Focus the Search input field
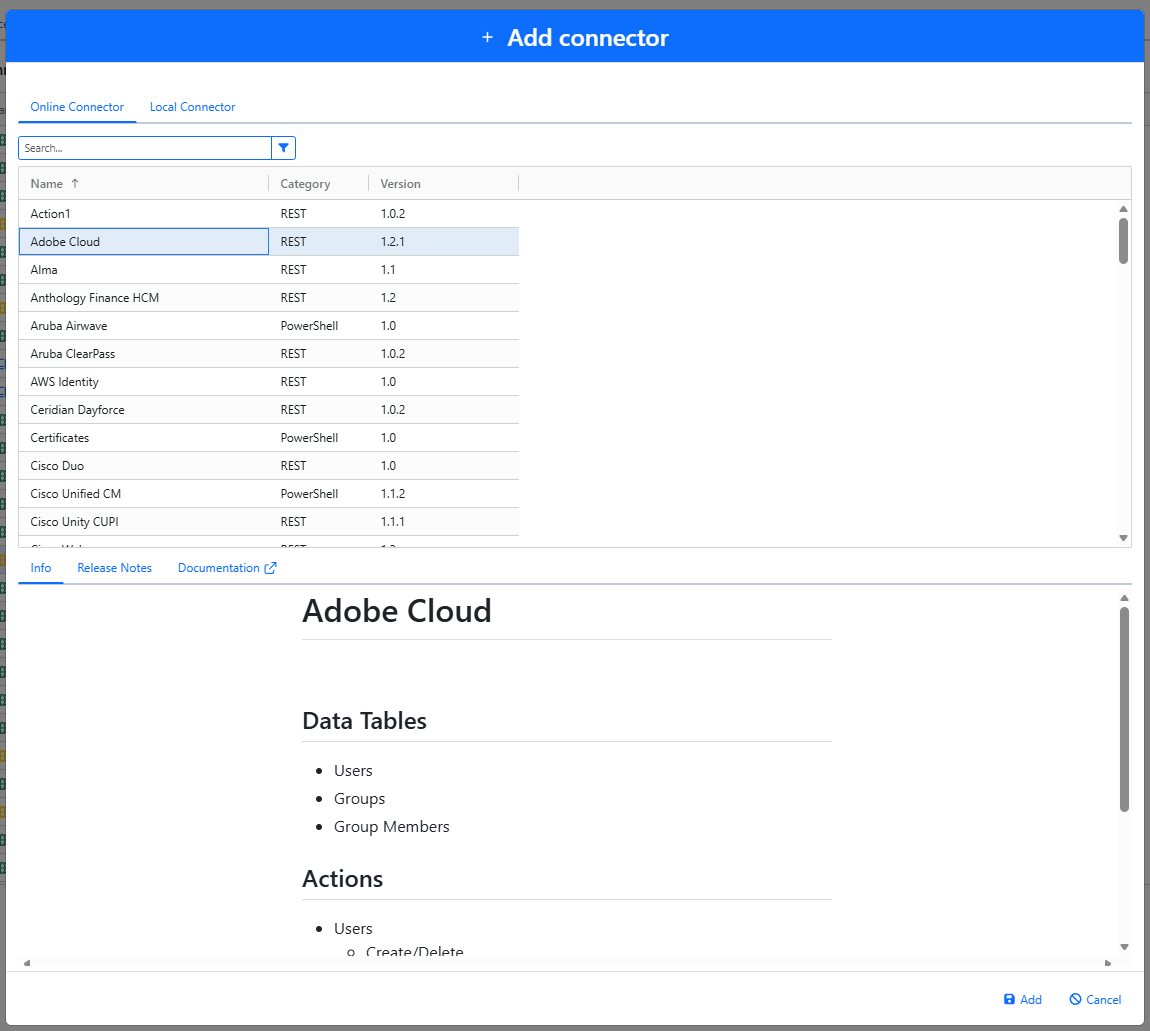The image size is (1150, 1031). [x=144, y=148]
